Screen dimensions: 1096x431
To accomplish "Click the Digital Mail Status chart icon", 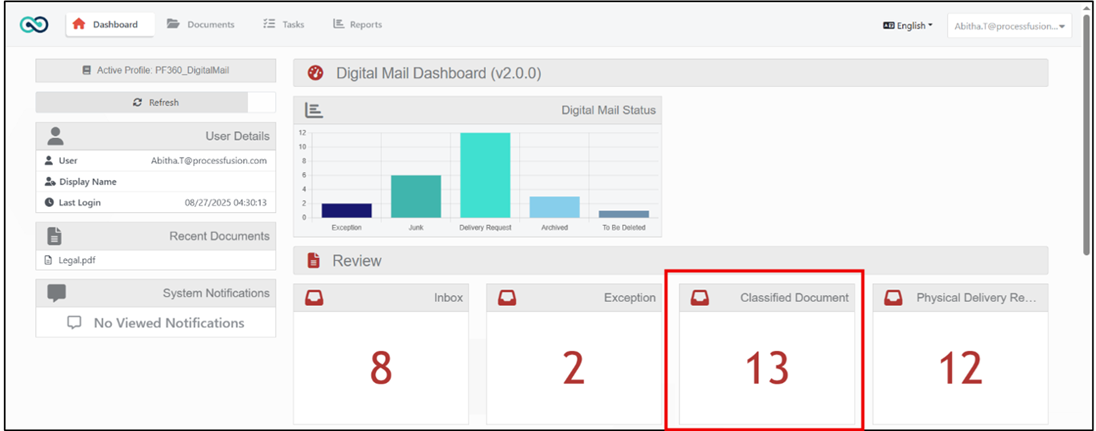I will (313, 110).
